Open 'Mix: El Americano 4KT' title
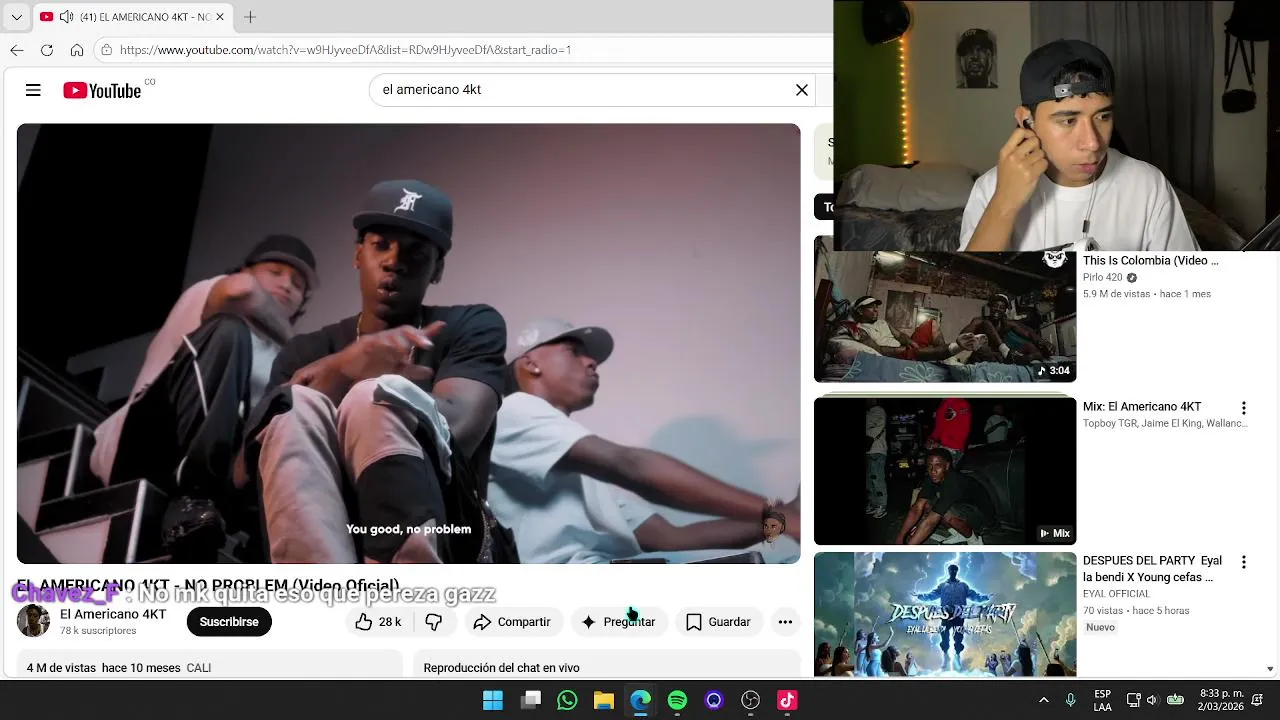This screenshot has height=720, width=1280. pos(1142,407)
